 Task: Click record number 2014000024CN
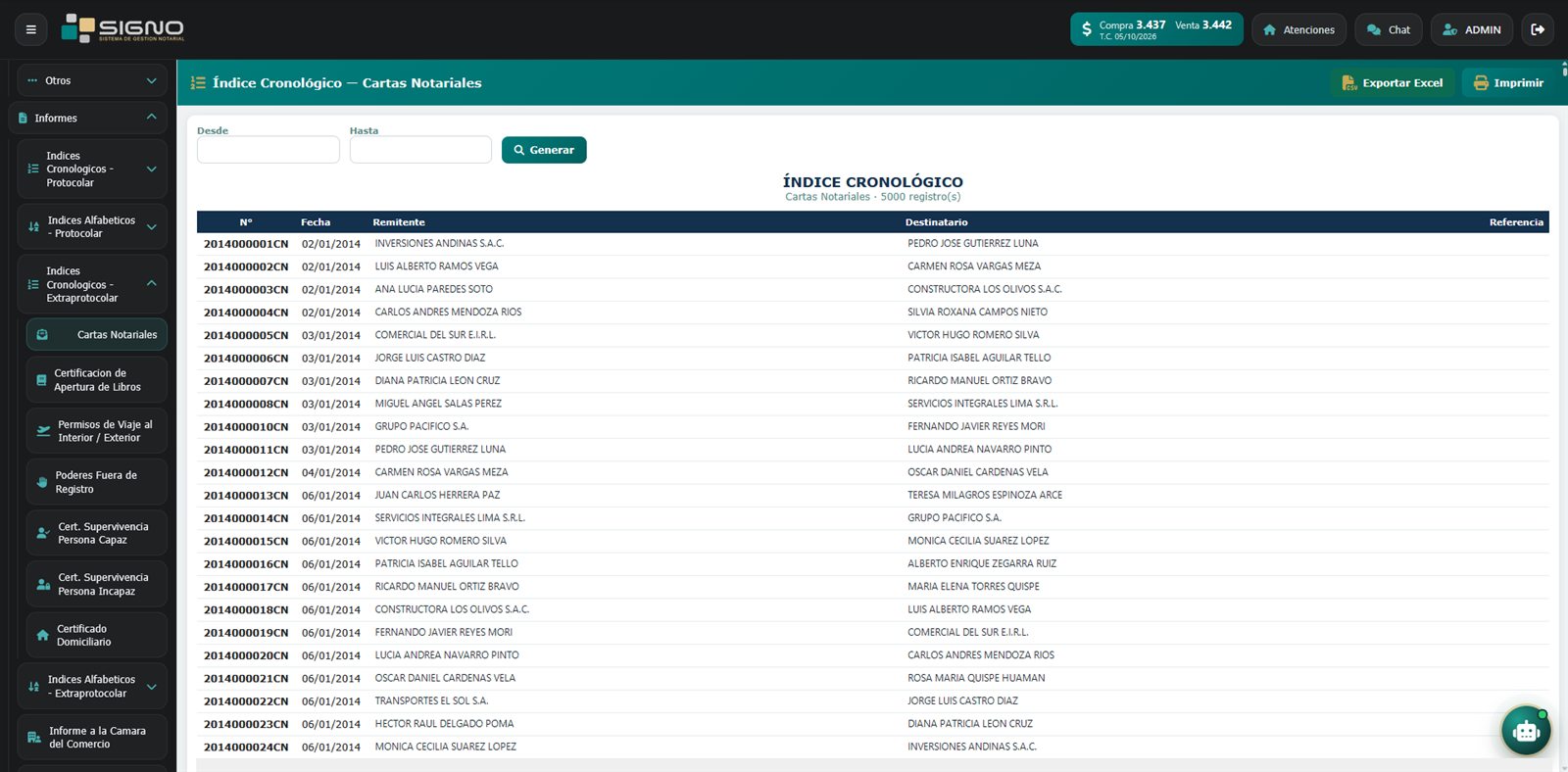pos(246,748)
